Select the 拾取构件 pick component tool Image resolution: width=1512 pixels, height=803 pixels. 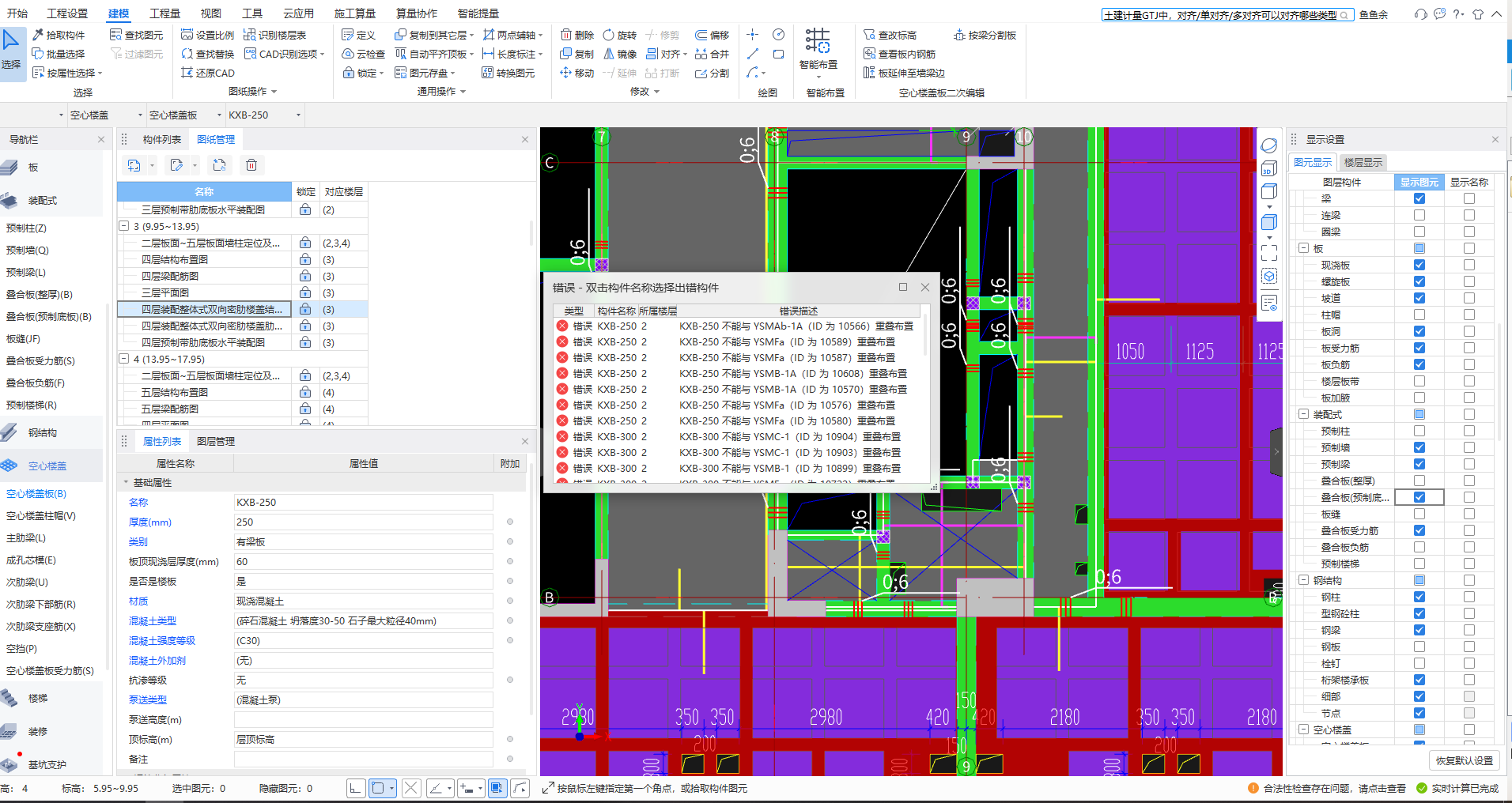59,35
